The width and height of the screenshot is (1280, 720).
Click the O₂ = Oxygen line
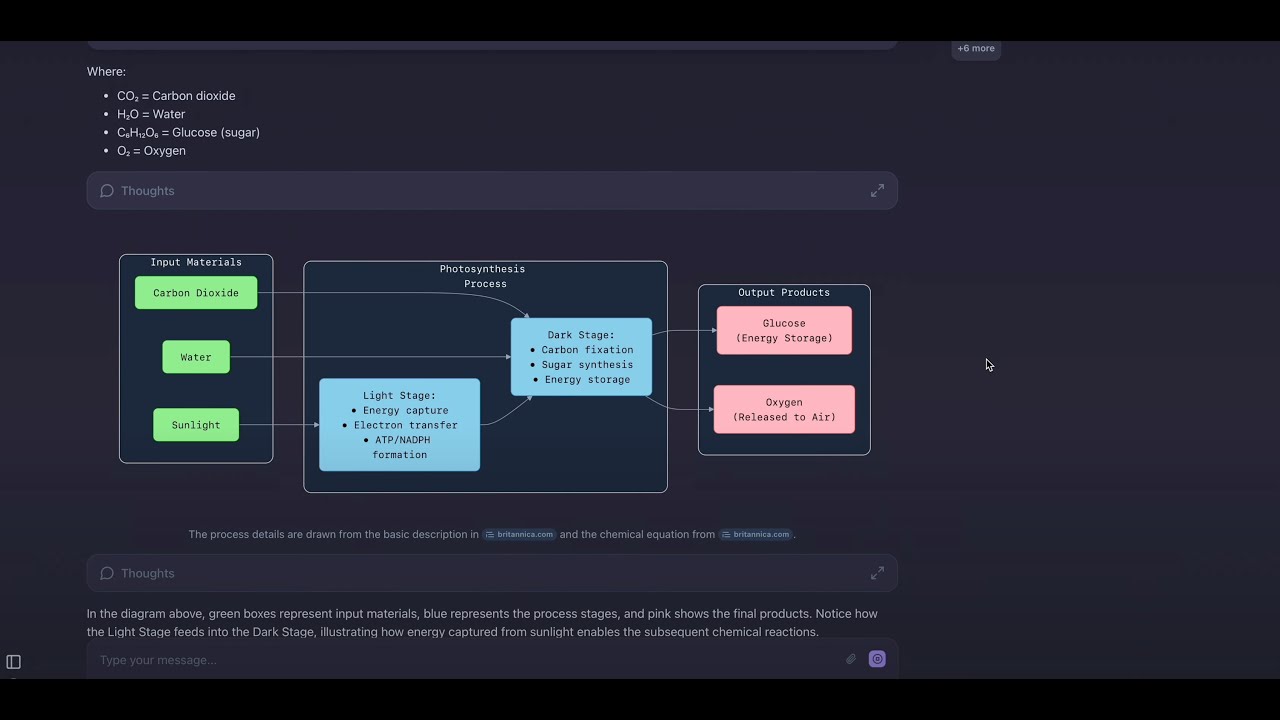click(x=151, y=151)
